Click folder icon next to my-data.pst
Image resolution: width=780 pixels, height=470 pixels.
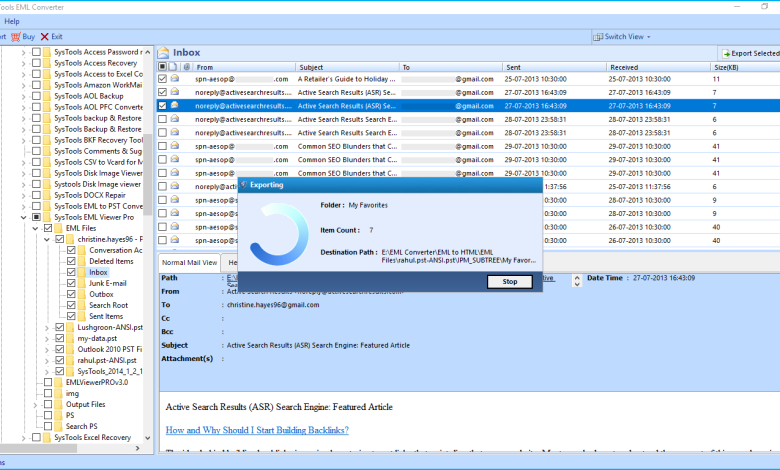[x=70, y=338]
